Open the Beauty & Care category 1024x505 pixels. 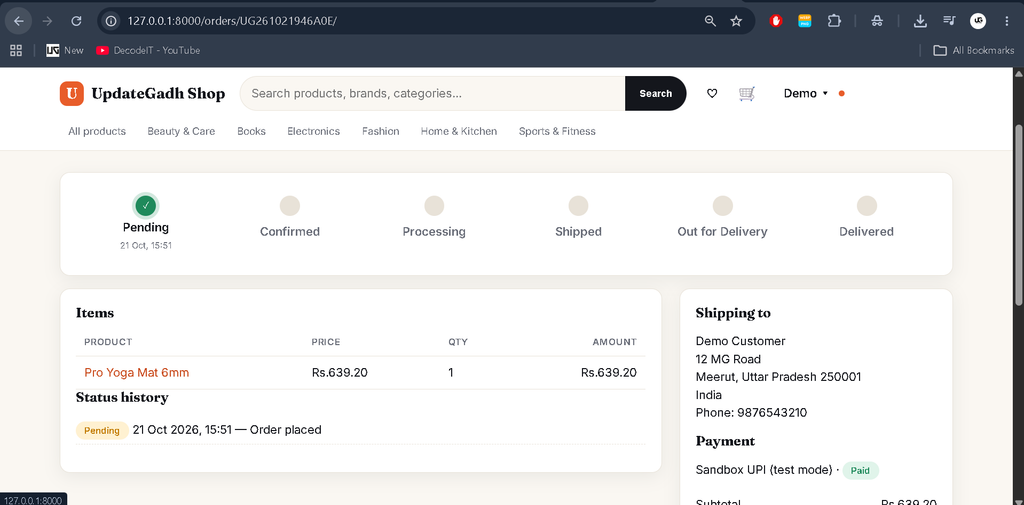pyautogui.click(x=181, y=131)
